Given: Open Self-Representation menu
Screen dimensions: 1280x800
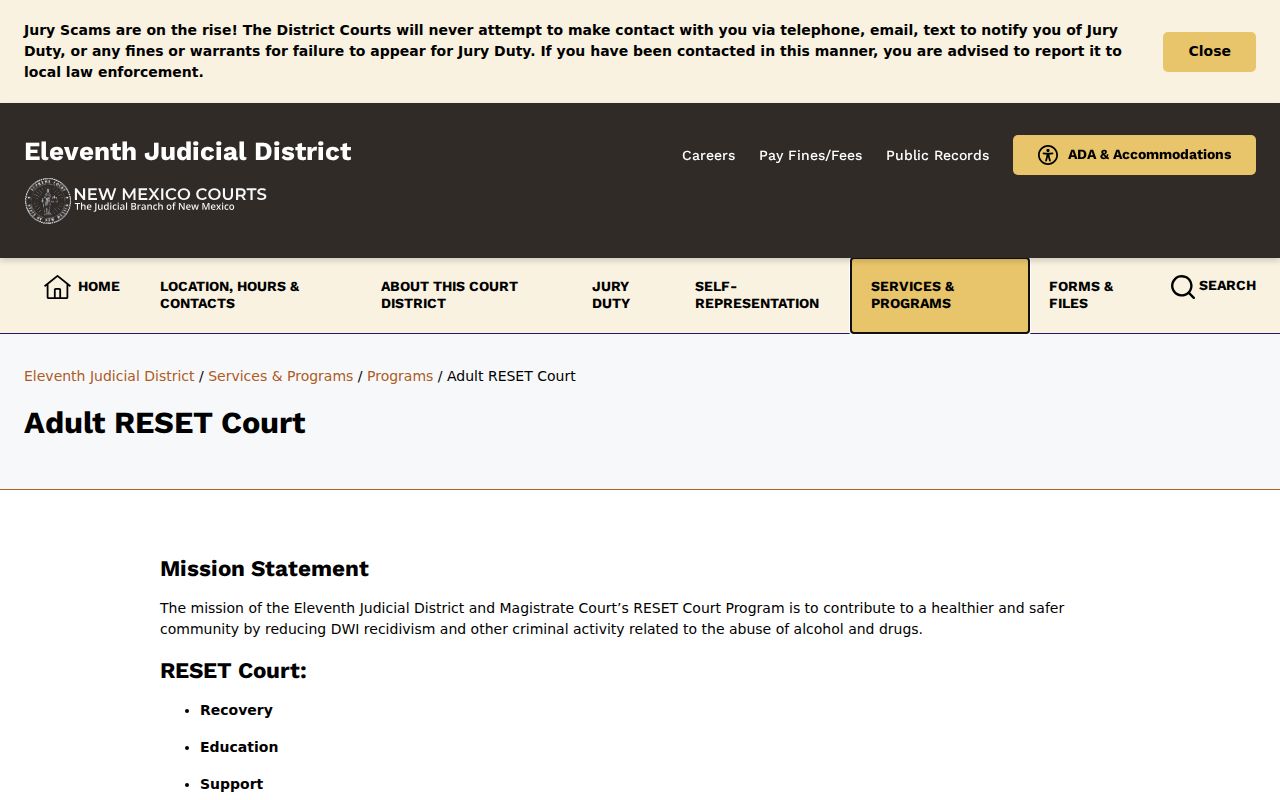Looking at the screenshot, I should click(x=757, y=295).
